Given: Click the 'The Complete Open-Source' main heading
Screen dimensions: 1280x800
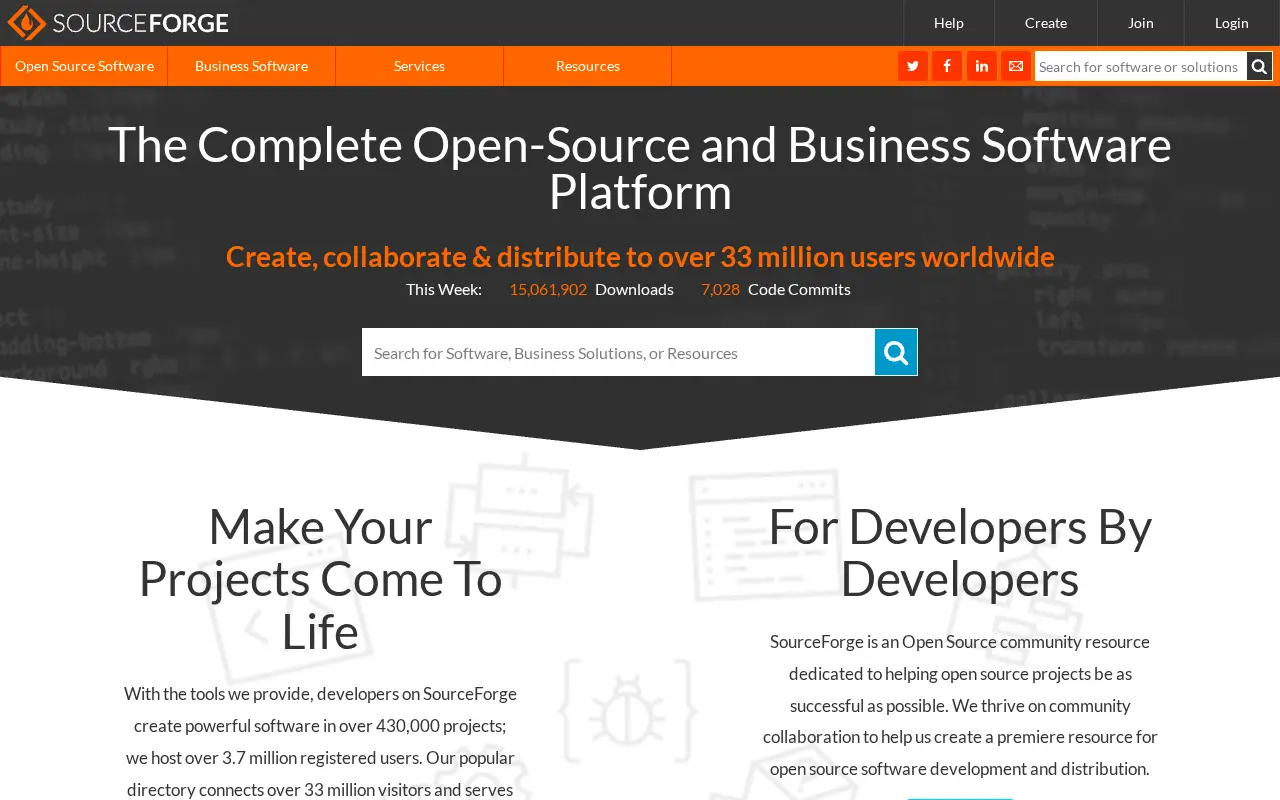Looking at the screenshot, I should pyautogui.click(x=640, y=168).
